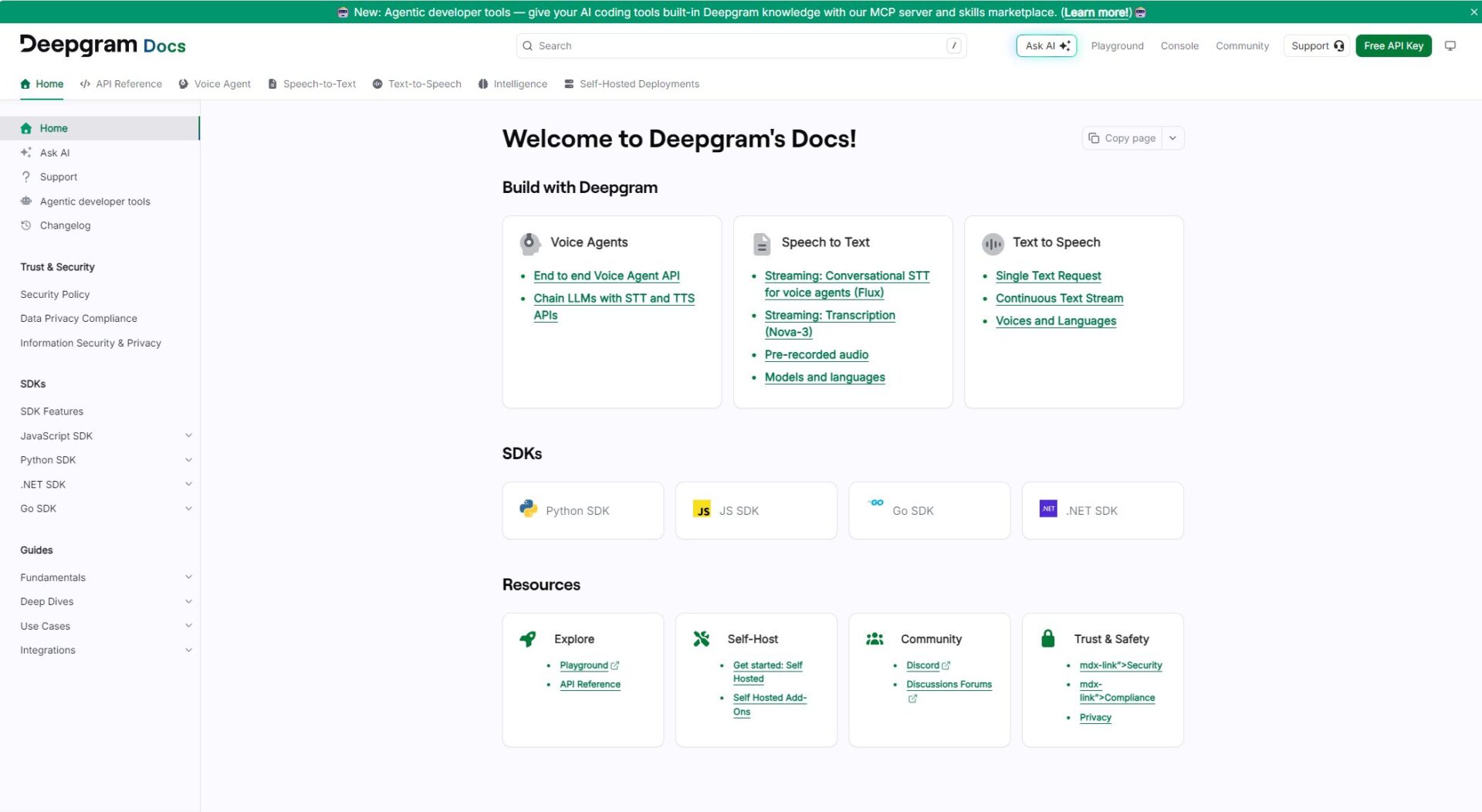Expand the Integrations sidebar section
Viewport: 1482px width, 812px height.
click(188, 650)
